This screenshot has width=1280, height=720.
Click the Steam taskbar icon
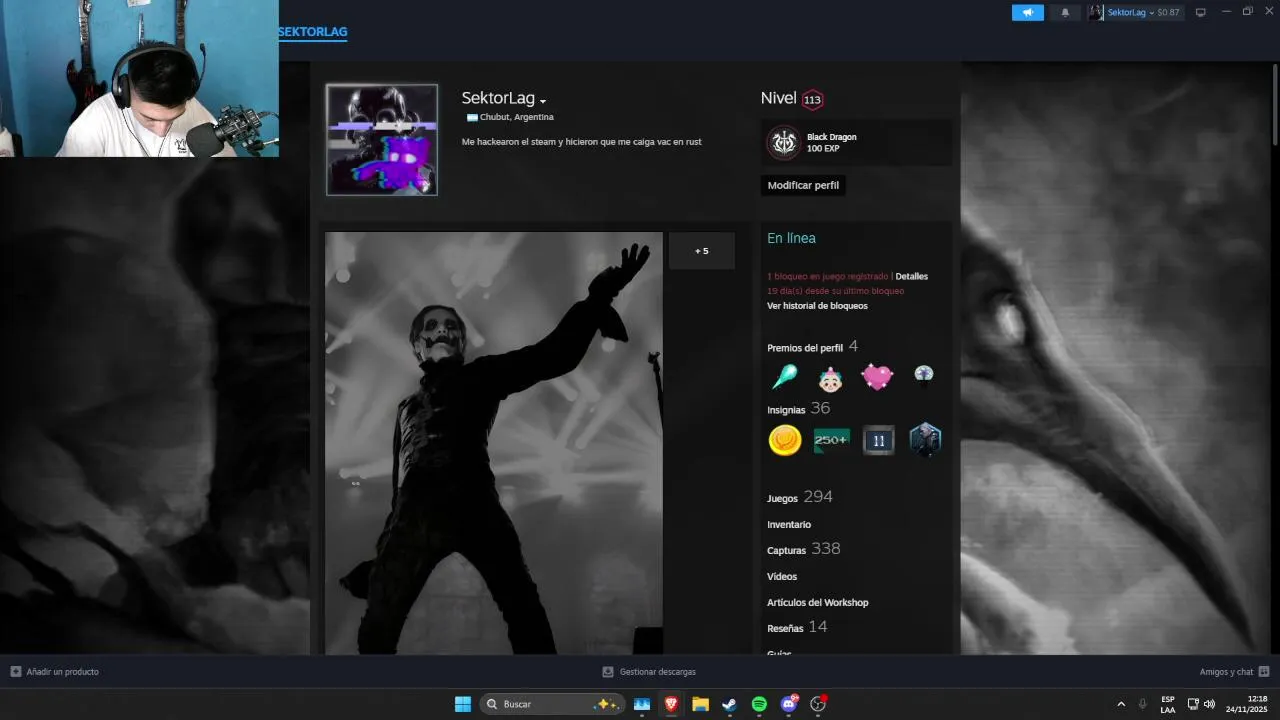pyautogui.click(x=729, y=704)
